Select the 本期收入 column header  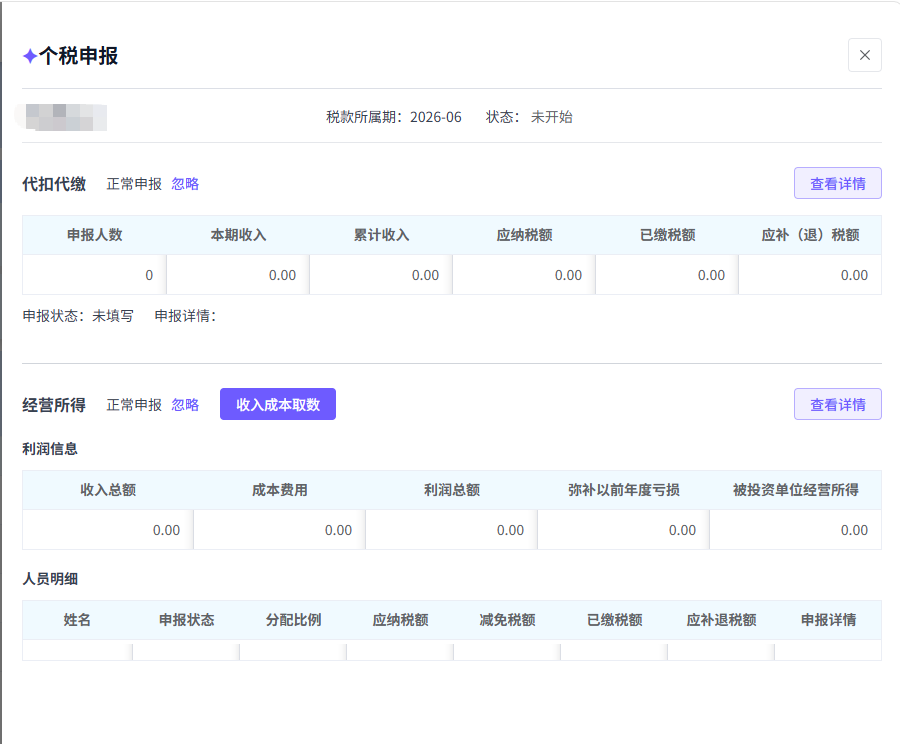(x=238, y=235)
